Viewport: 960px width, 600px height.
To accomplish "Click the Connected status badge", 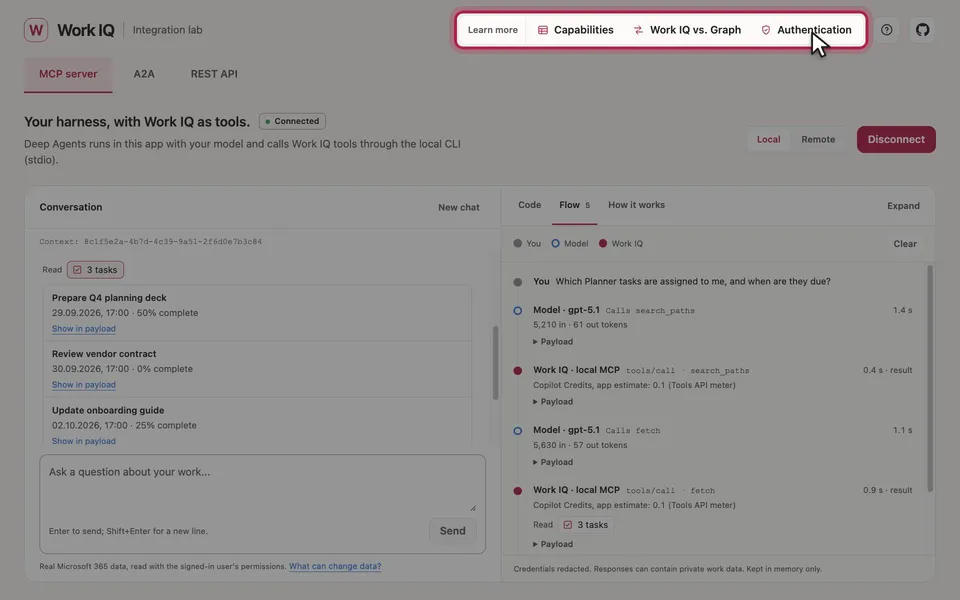I will [x=292, y=121].
